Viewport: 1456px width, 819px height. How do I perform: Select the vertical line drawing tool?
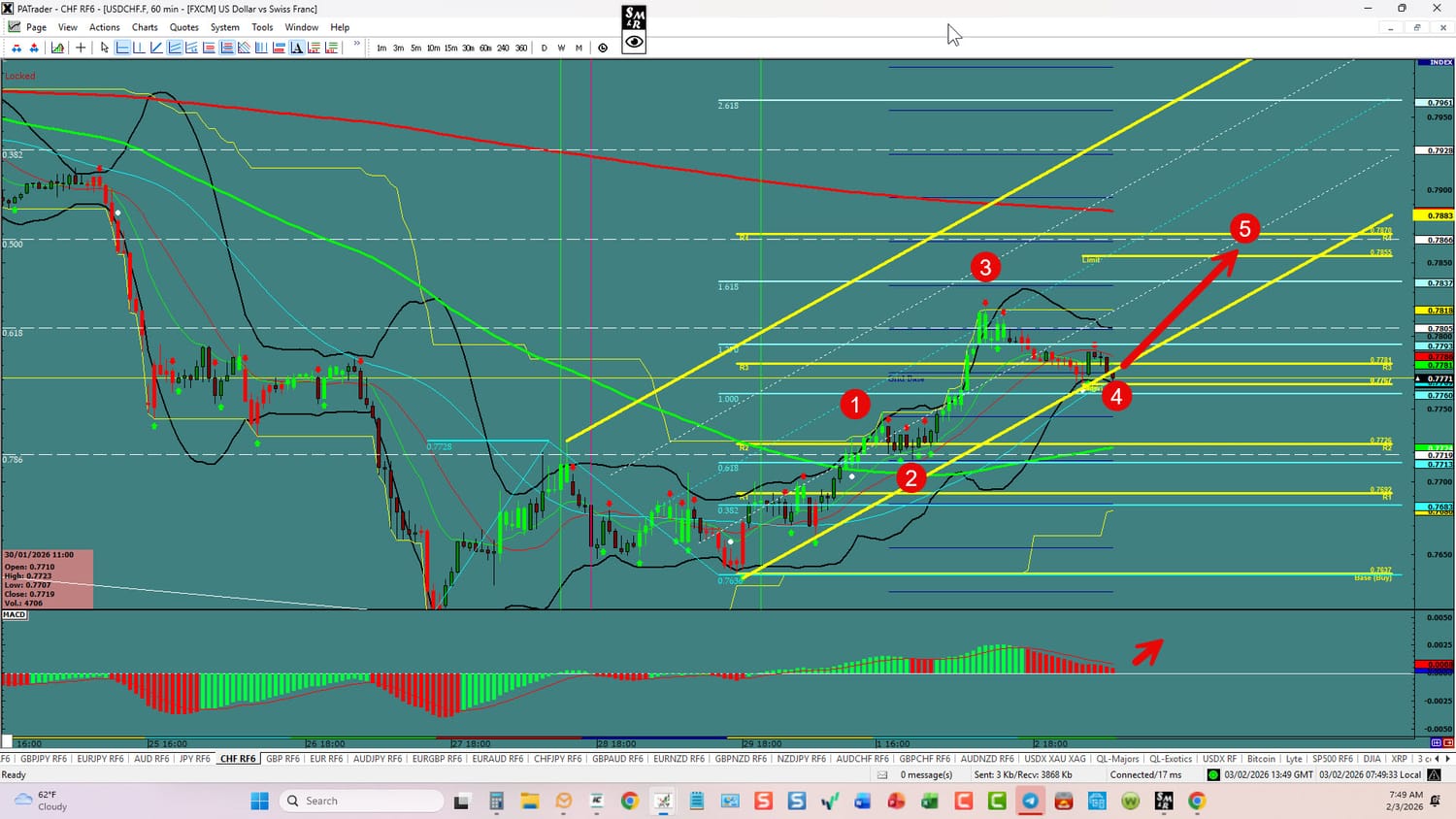(140, 48)
